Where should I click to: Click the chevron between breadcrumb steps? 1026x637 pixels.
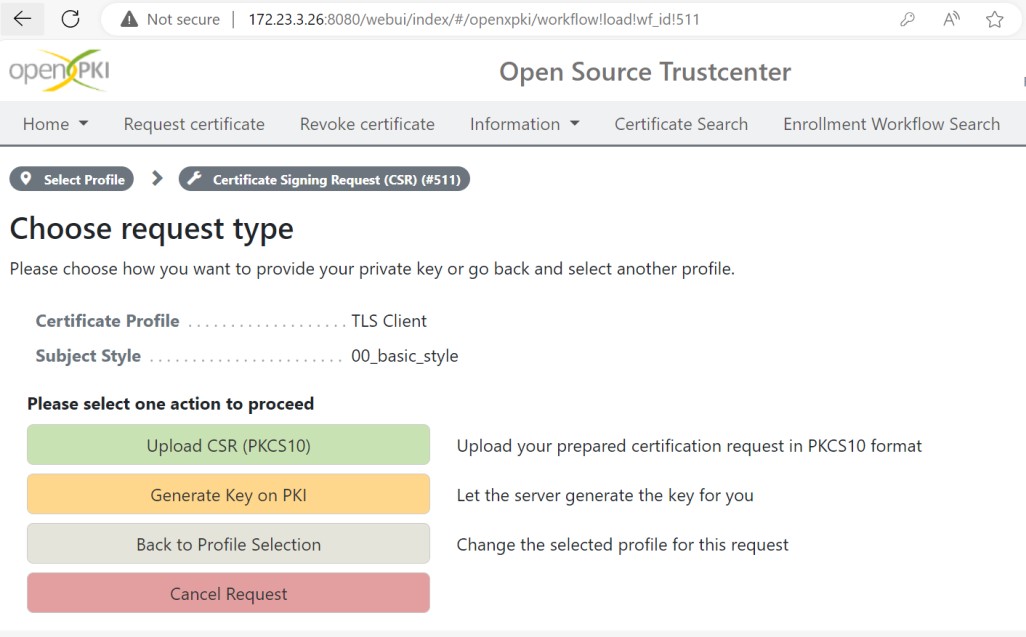point(156,179)
